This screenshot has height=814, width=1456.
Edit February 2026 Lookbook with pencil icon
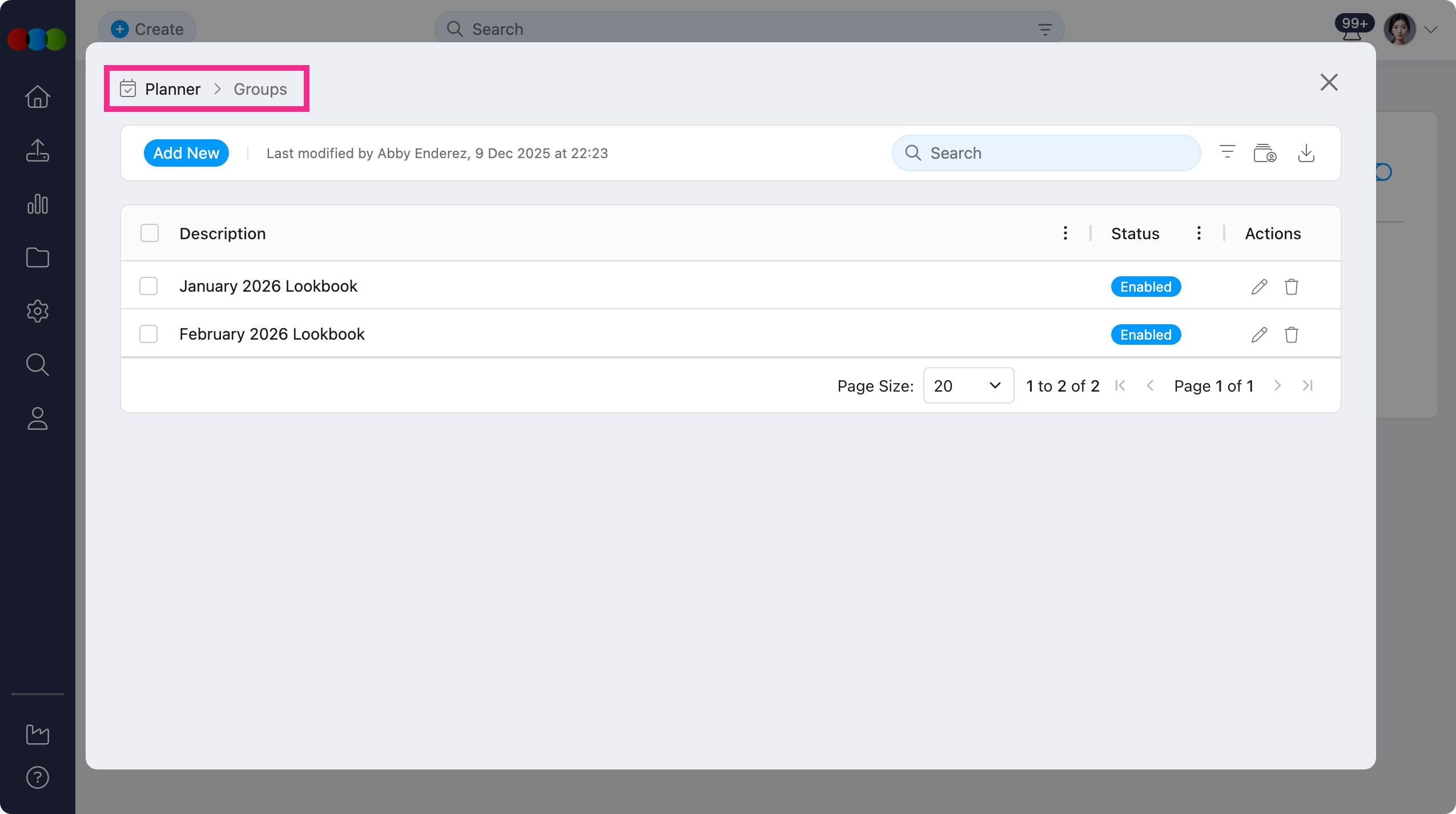point(1259,335)
